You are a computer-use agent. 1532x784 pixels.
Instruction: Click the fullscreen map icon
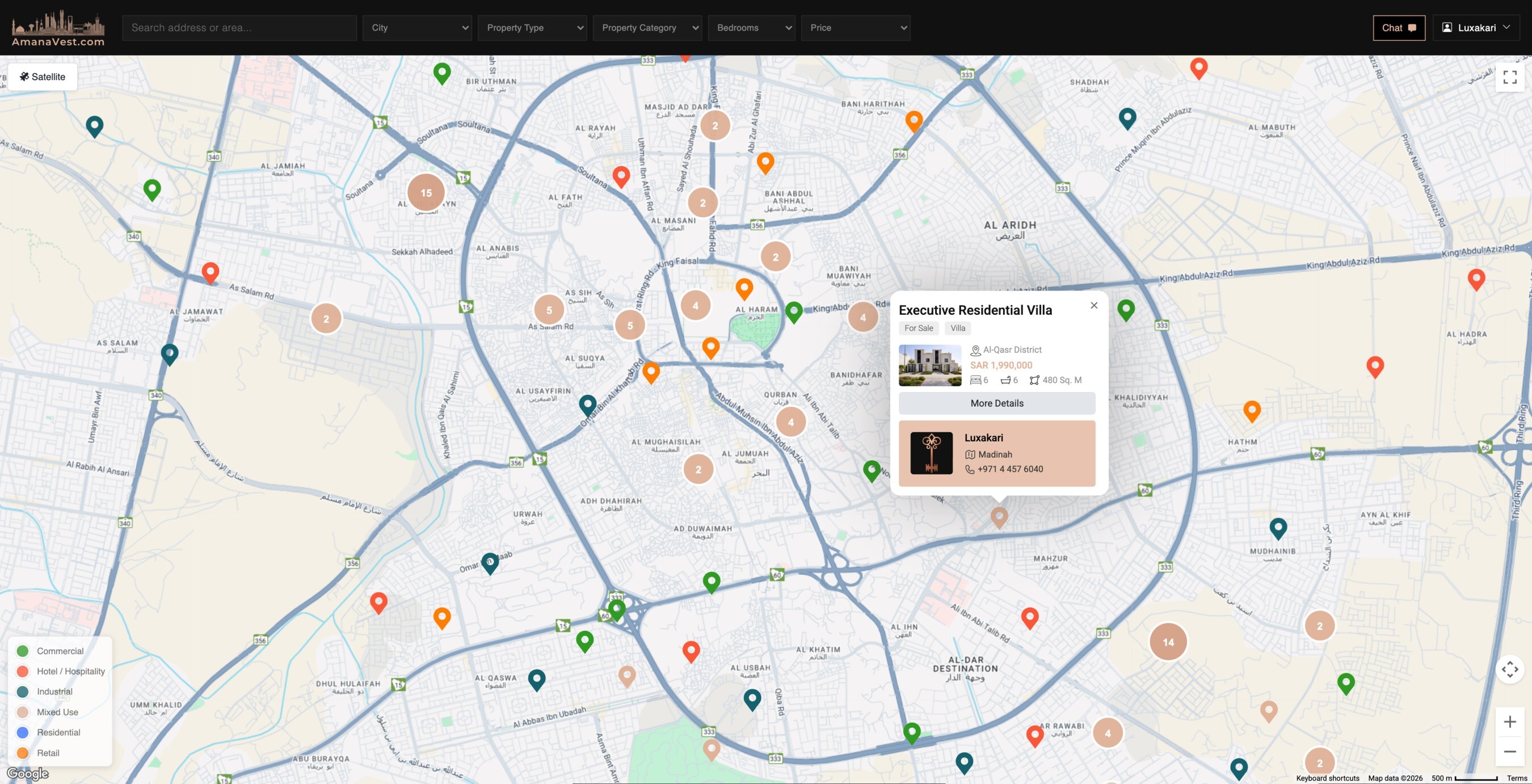point(1509,77)
